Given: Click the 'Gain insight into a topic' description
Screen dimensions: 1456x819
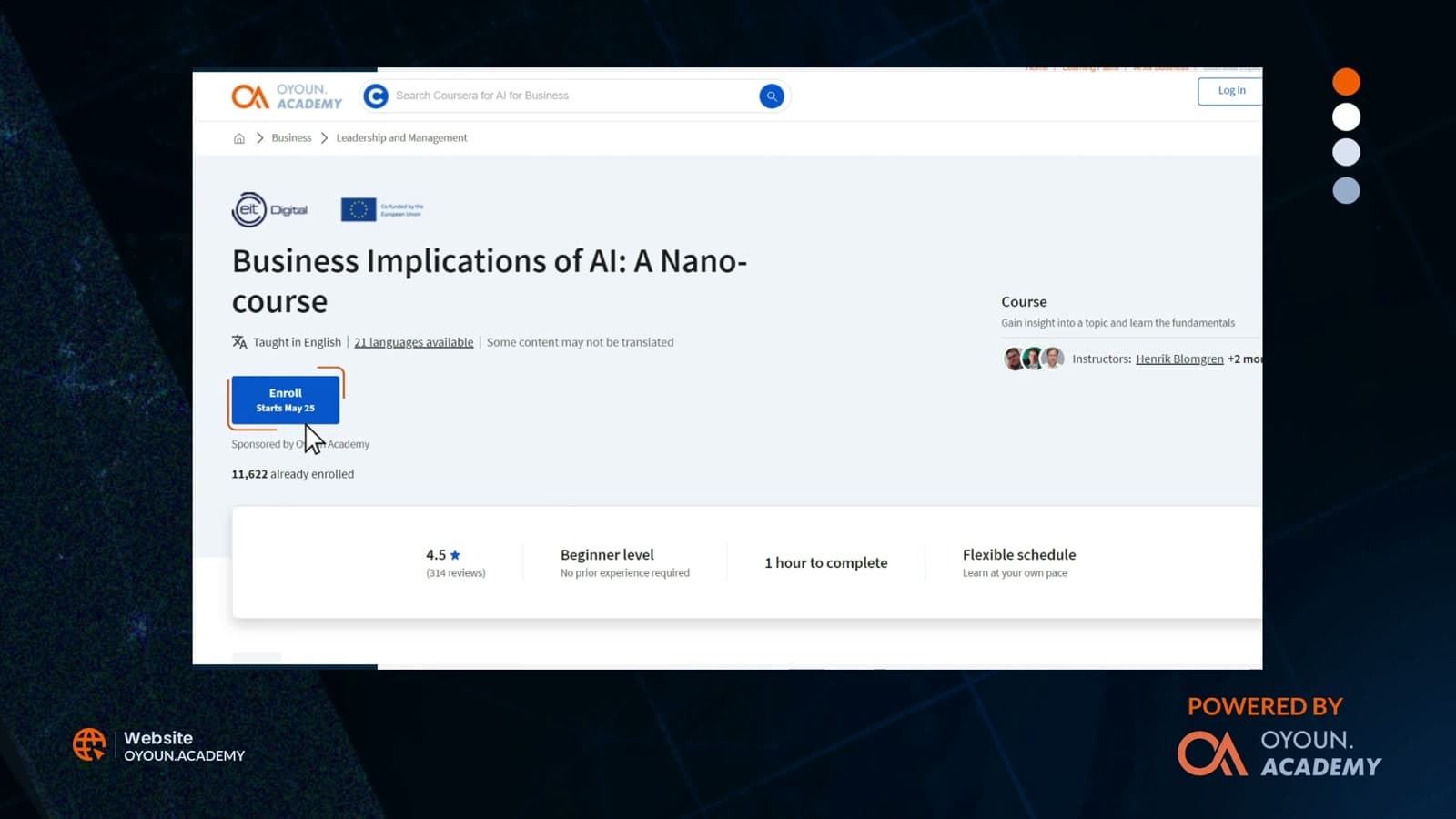Looking at the screenshot, I should [x=1118, y=323].
